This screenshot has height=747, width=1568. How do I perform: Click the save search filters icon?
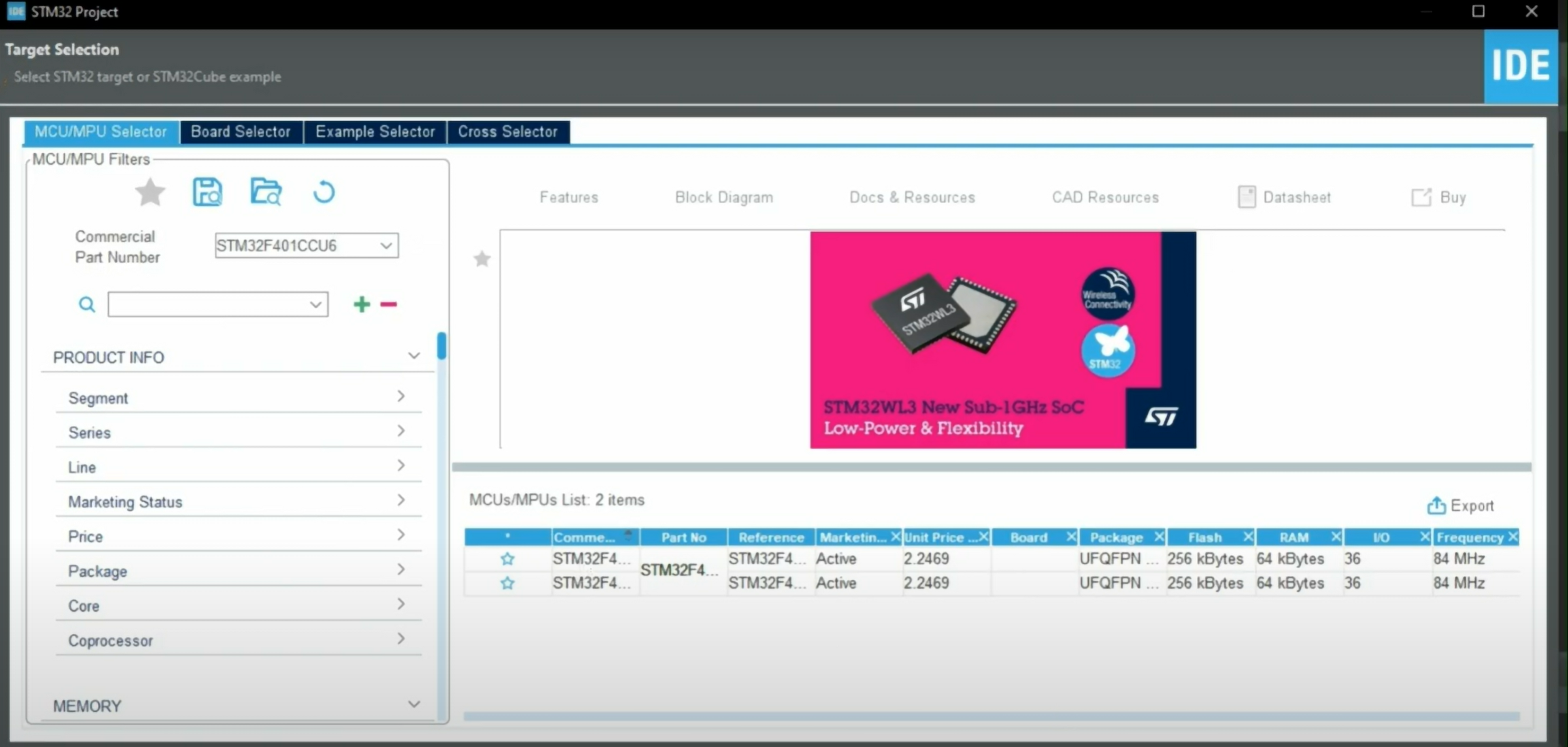click(207, 193)
